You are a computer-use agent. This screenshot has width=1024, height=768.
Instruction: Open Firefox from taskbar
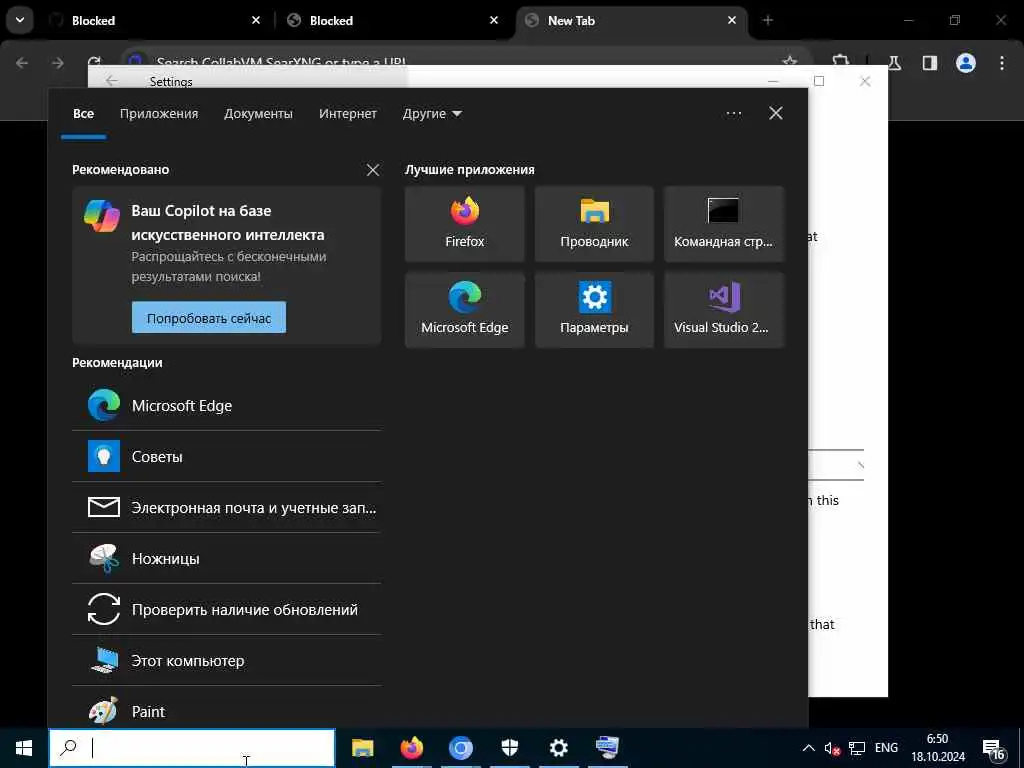[x=411, y=748]
